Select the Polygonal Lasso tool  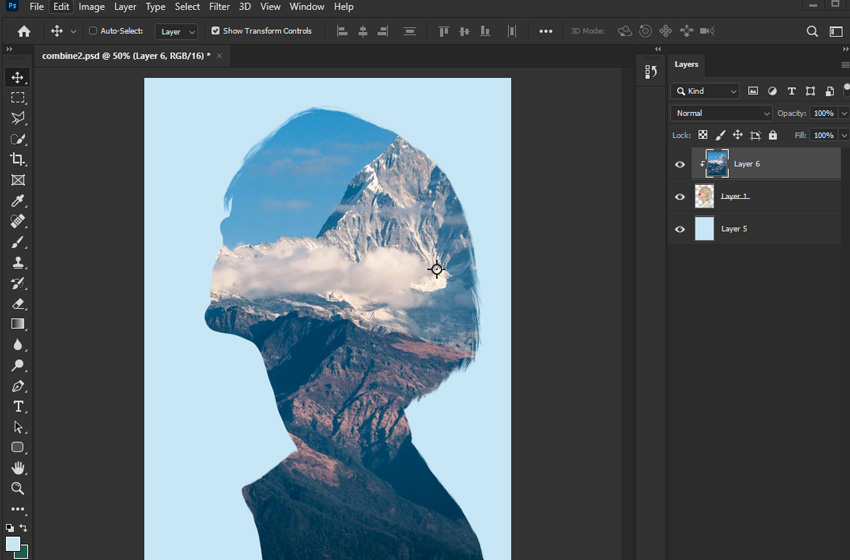click(17, 118)
